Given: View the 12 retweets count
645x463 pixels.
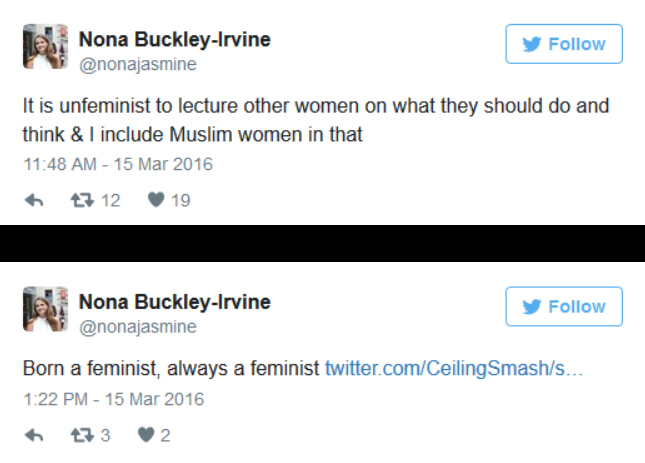Looking at the screenshot, I should click(111, 201).
